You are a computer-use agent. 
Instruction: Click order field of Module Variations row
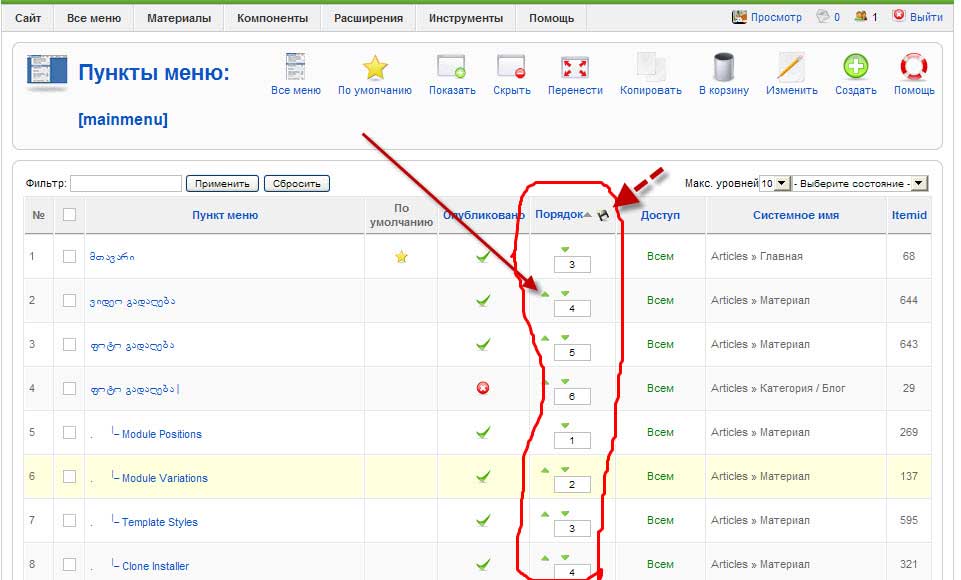tap(572, 484)
